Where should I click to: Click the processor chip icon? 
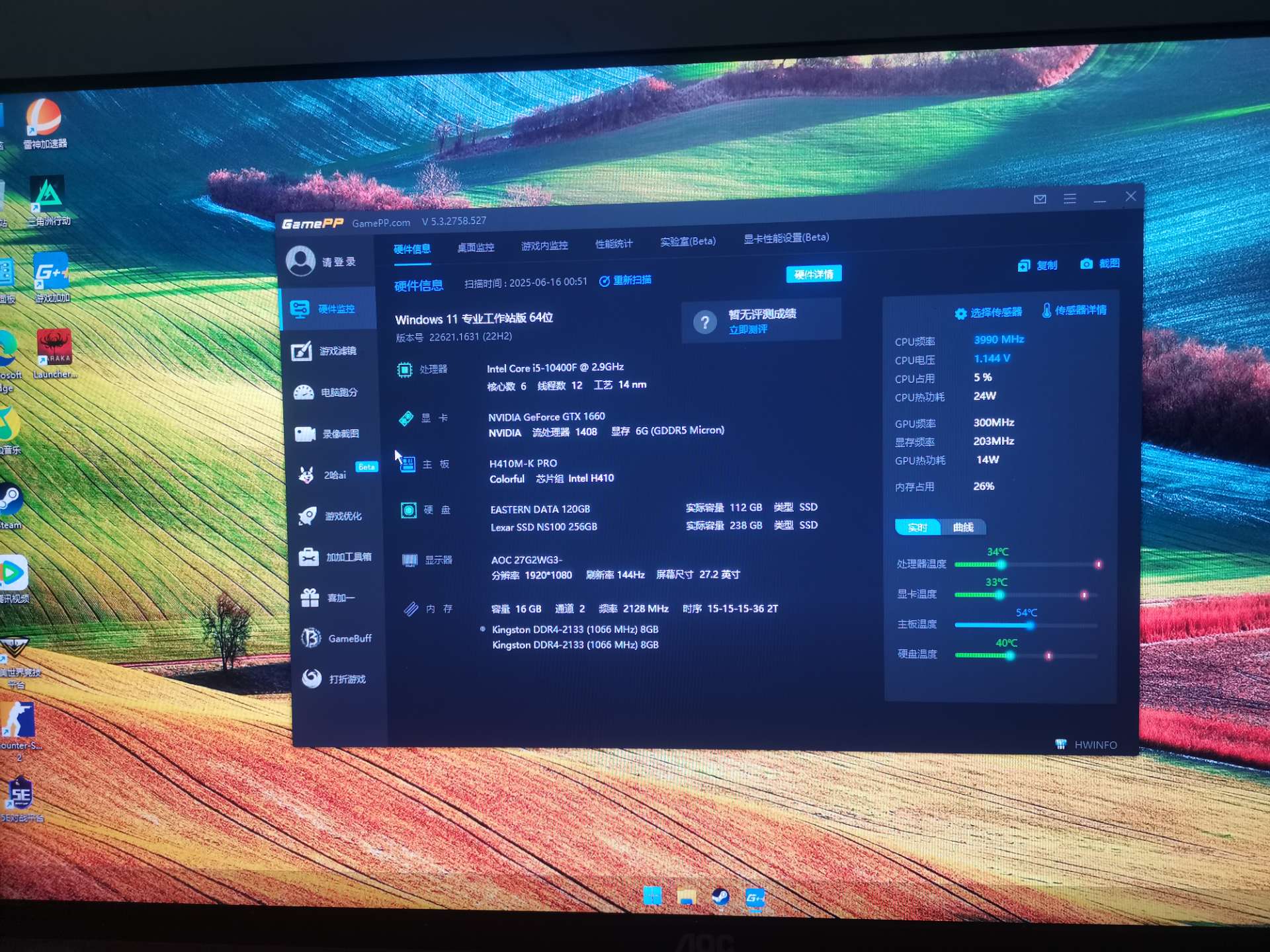tap(404, 370)
